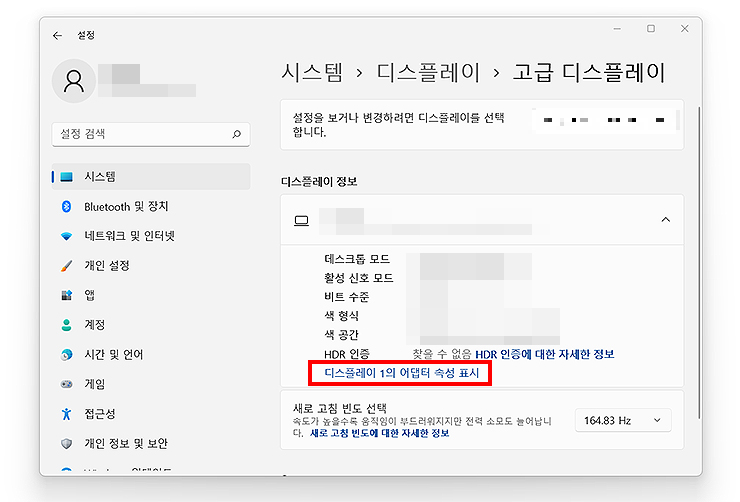Screen dimensions: 740x502
Task: Open the 앱 settings label
Action: point(89,295)
